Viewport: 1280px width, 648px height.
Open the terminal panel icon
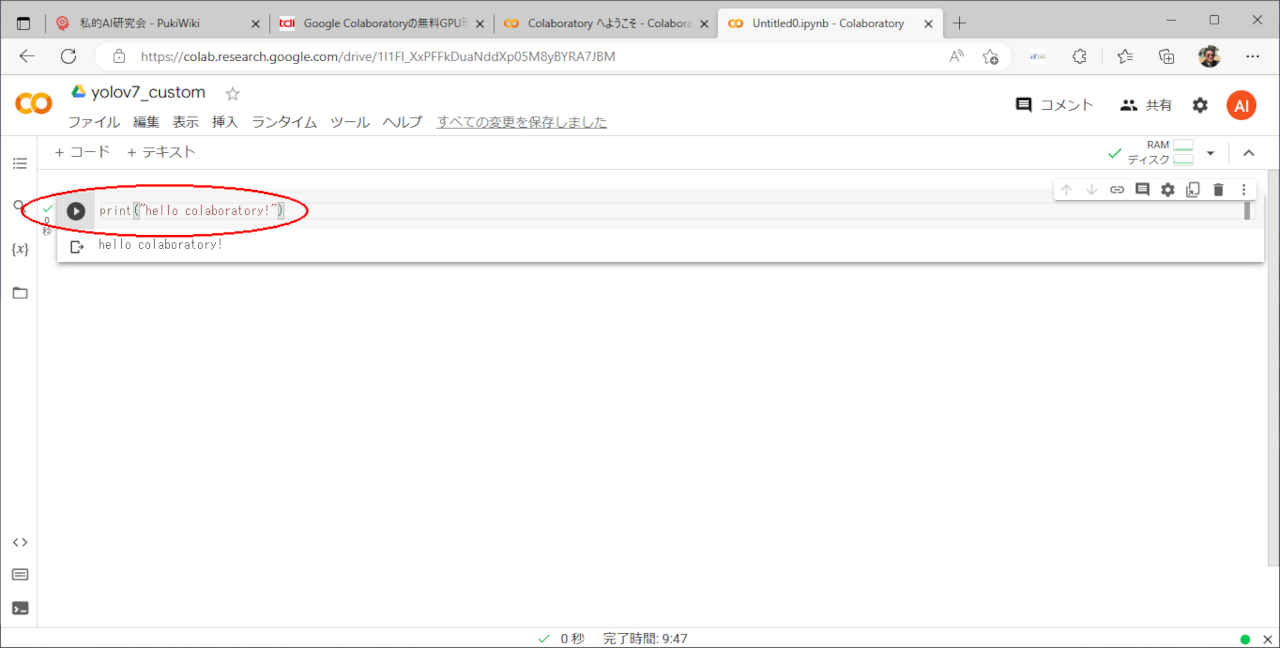(x=20, y=607)
